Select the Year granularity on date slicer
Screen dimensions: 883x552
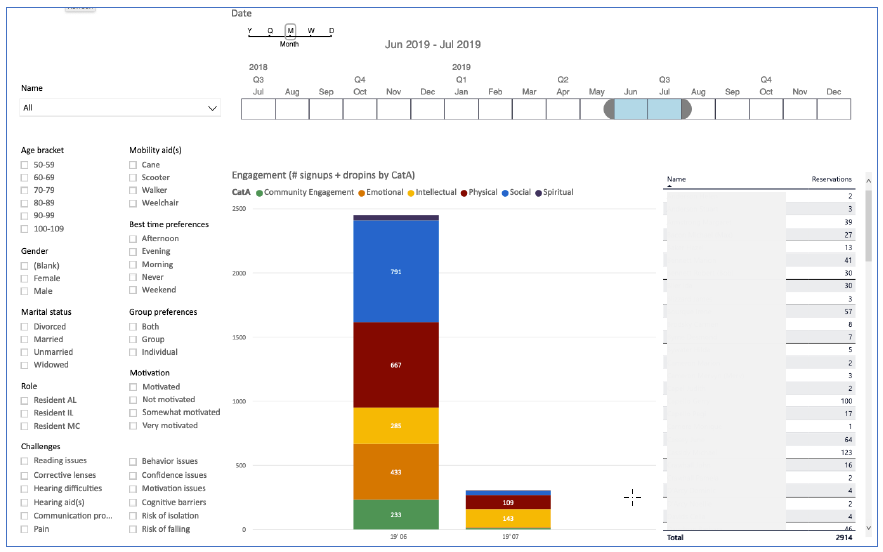pos(249,30)
